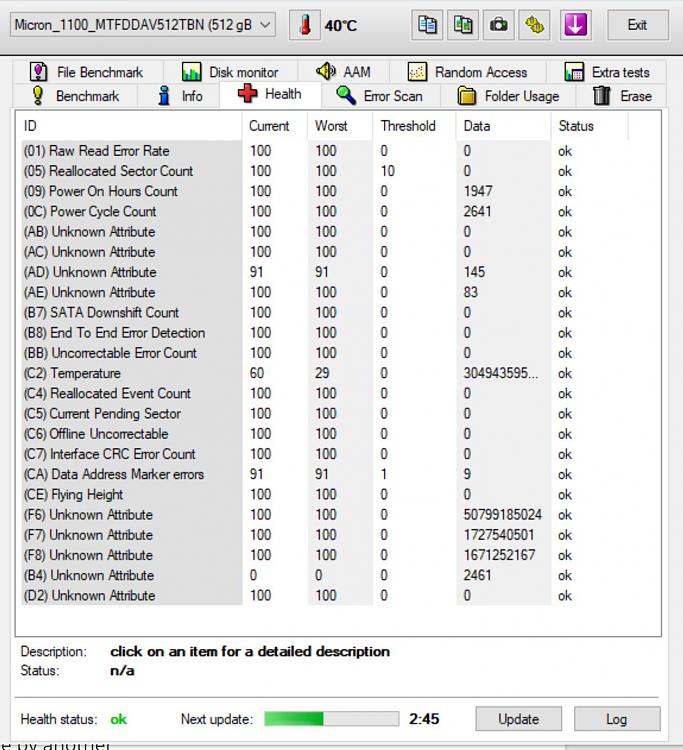Click the purple minimize-to-tray arrow icon
This screenshot has height=750, width=683.
tap(575, 25)
